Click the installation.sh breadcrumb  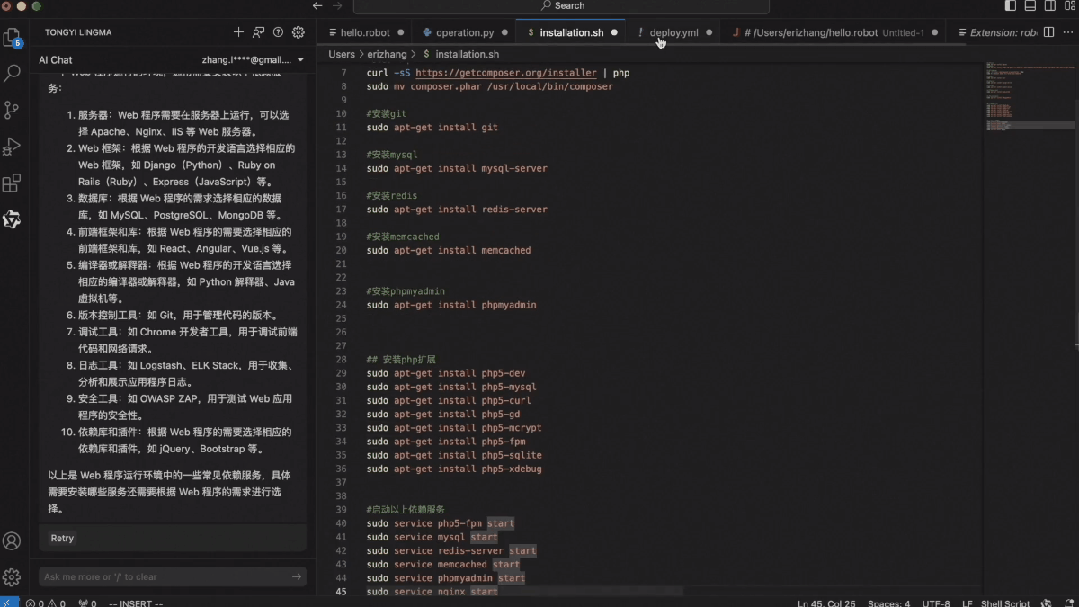(467, 54)
